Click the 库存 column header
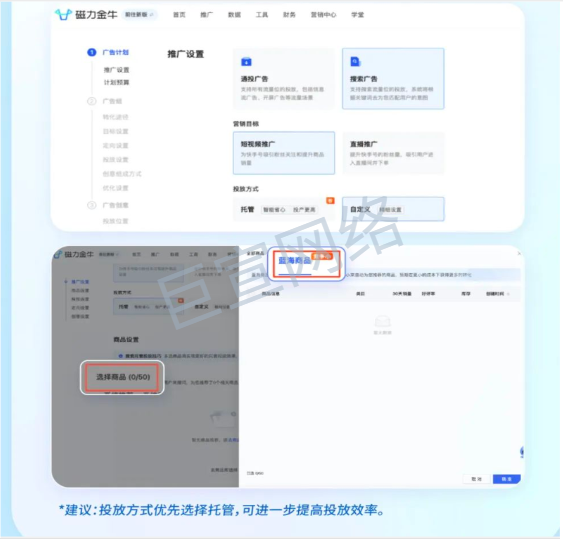Screen dimensions: 563x540 (x=466, y=294)
